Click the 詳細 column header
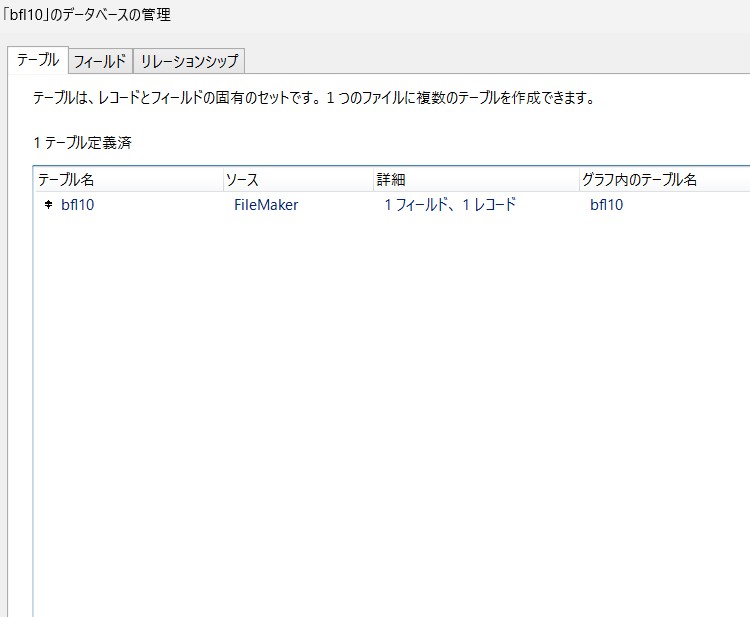This screenshot has height=617, width=750. (476, 179)
